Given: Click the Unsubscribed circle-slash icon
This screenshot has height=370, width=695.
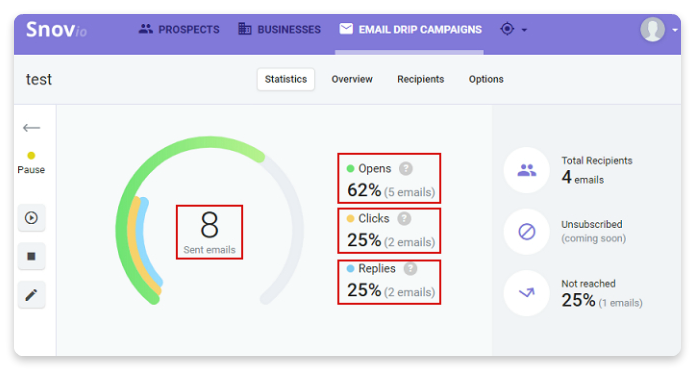Looking at the screenshot, I should 527,231.
